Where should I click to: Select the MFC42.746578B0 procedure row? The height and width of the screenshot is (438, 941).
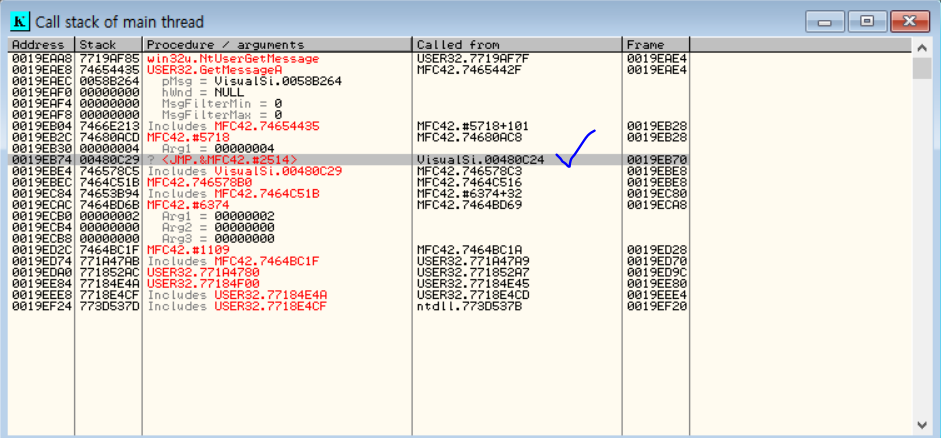pyautogui.click(x=460, y=182)
